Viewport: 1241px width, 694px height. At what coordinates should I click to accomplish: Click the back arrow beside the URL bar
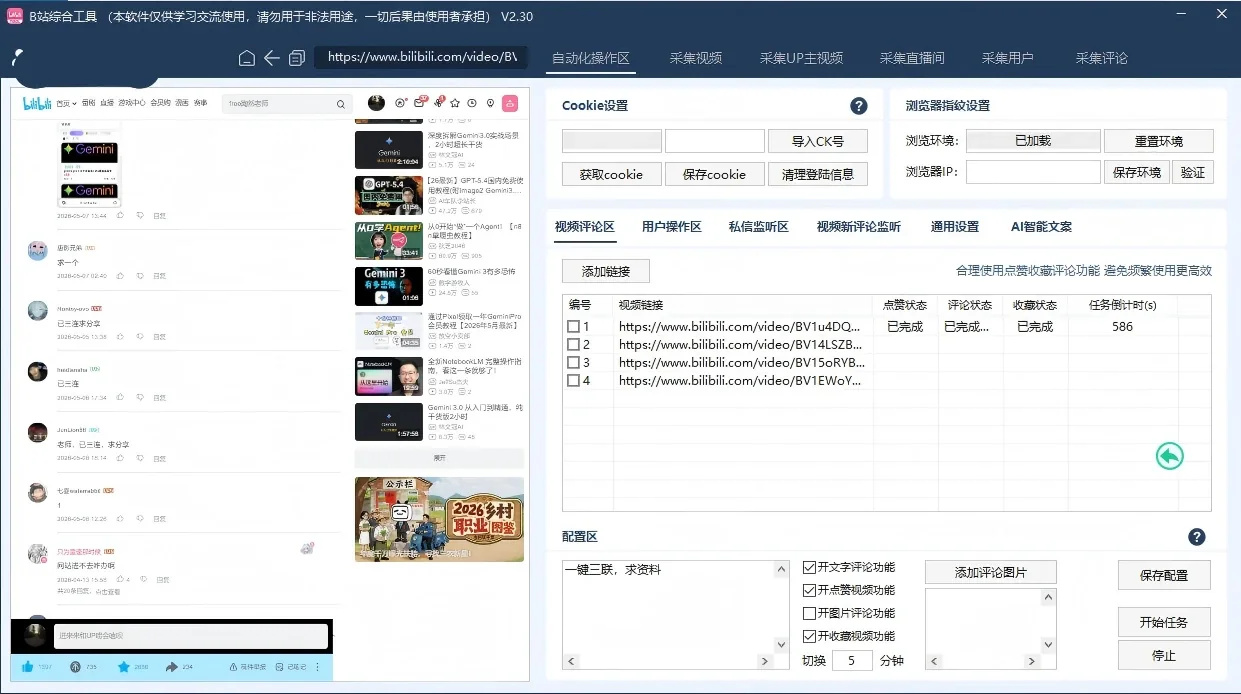(272, 58)
